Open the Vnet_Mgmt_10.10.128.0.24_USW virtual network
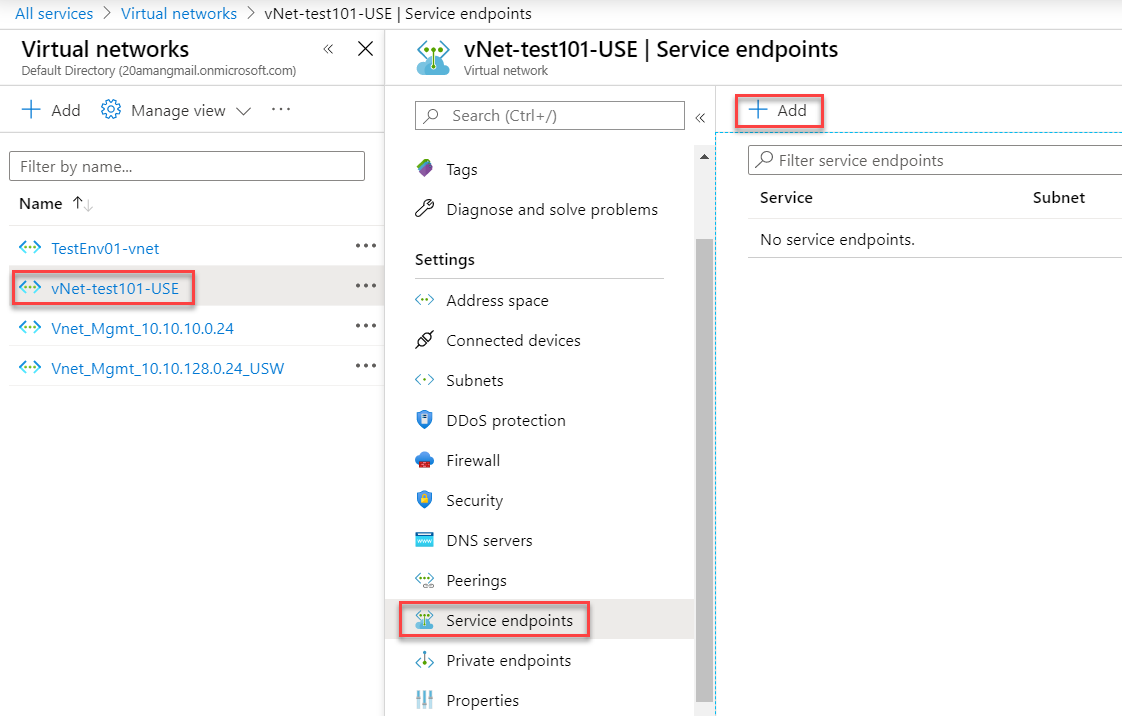This screenshot has width=1122, height=716. [x=167, y=368]
